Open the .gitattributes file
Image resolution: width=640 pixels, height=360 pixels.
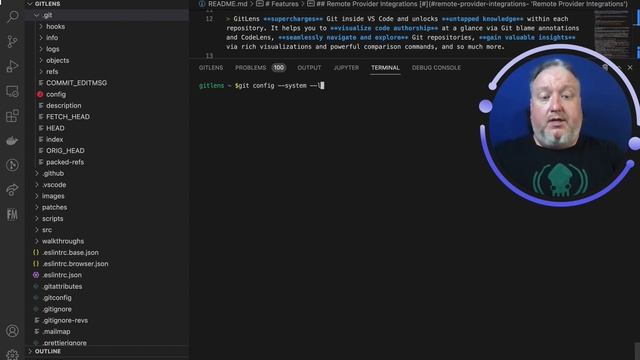coord(62,287)
